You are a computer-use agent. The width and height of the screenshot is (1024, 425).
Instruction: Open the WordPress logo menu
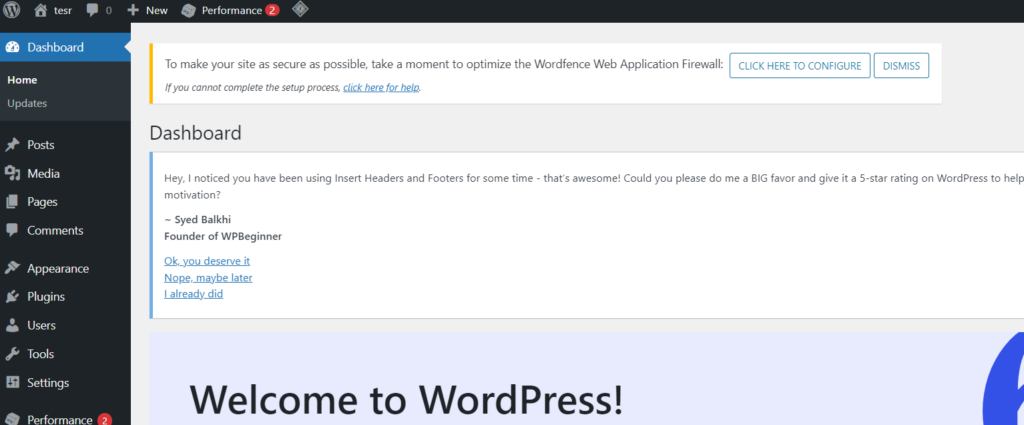click(x=12, y=10)
